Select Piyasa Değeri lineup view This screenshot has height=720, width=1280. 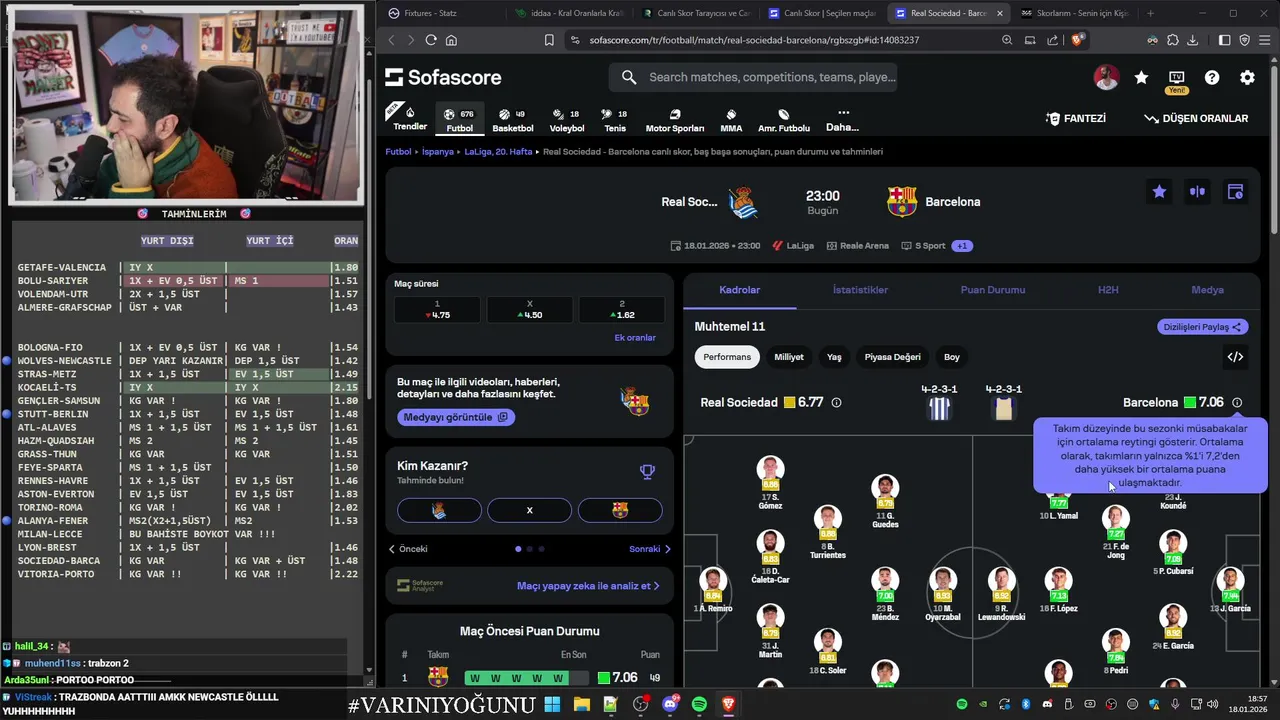pos(892,357)
